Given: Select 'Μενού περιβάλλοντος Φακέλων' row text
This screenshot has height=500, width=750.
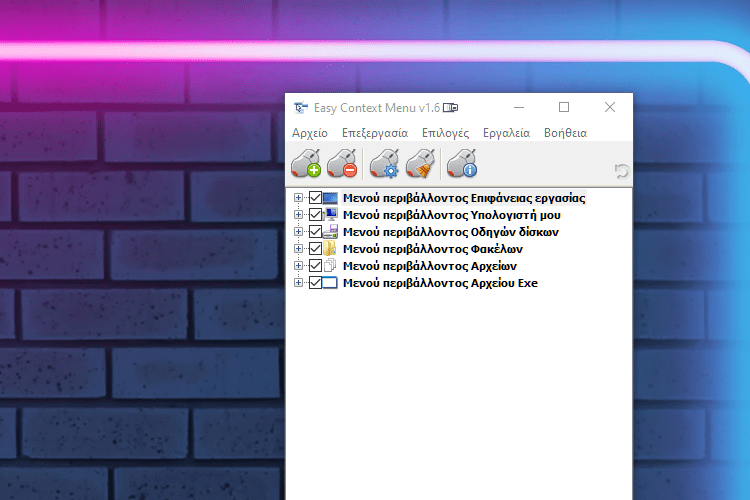Looking at the screenshot, I should [x=433, y=248].
